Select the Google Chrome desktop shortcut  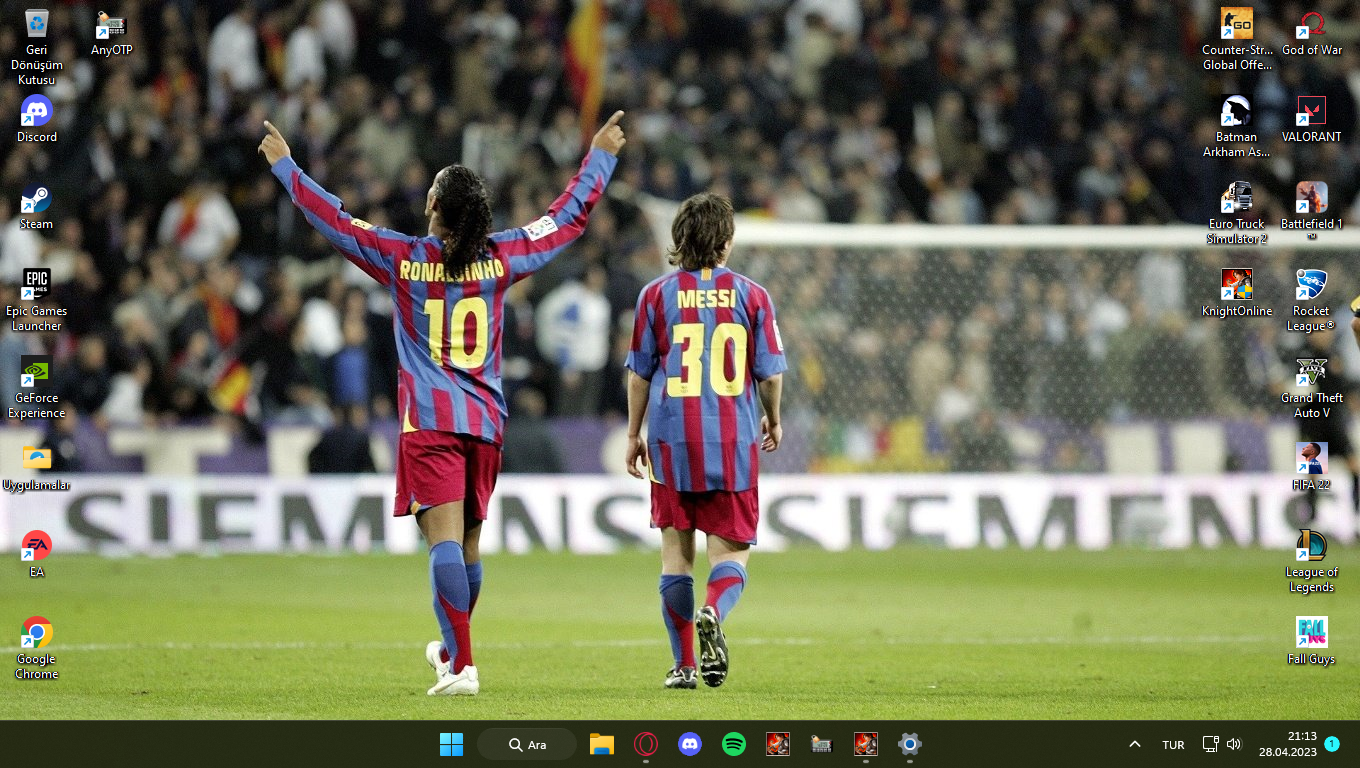[36, 648]
